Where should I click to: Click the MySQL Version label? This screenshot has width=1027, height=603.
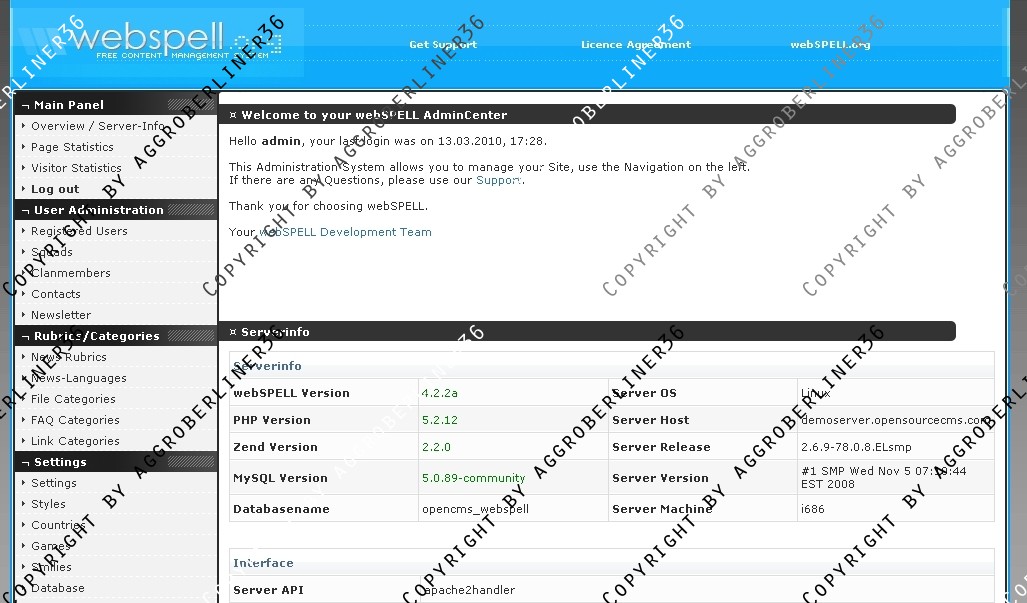tap(280, 478)
